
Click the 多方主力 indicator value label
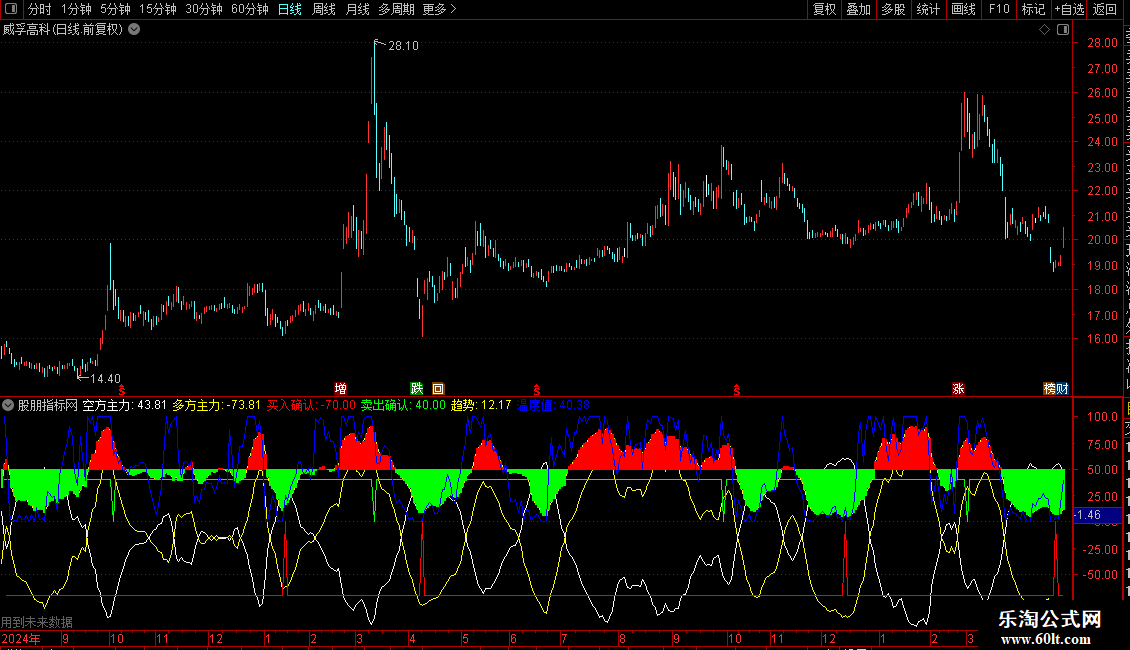216,405
